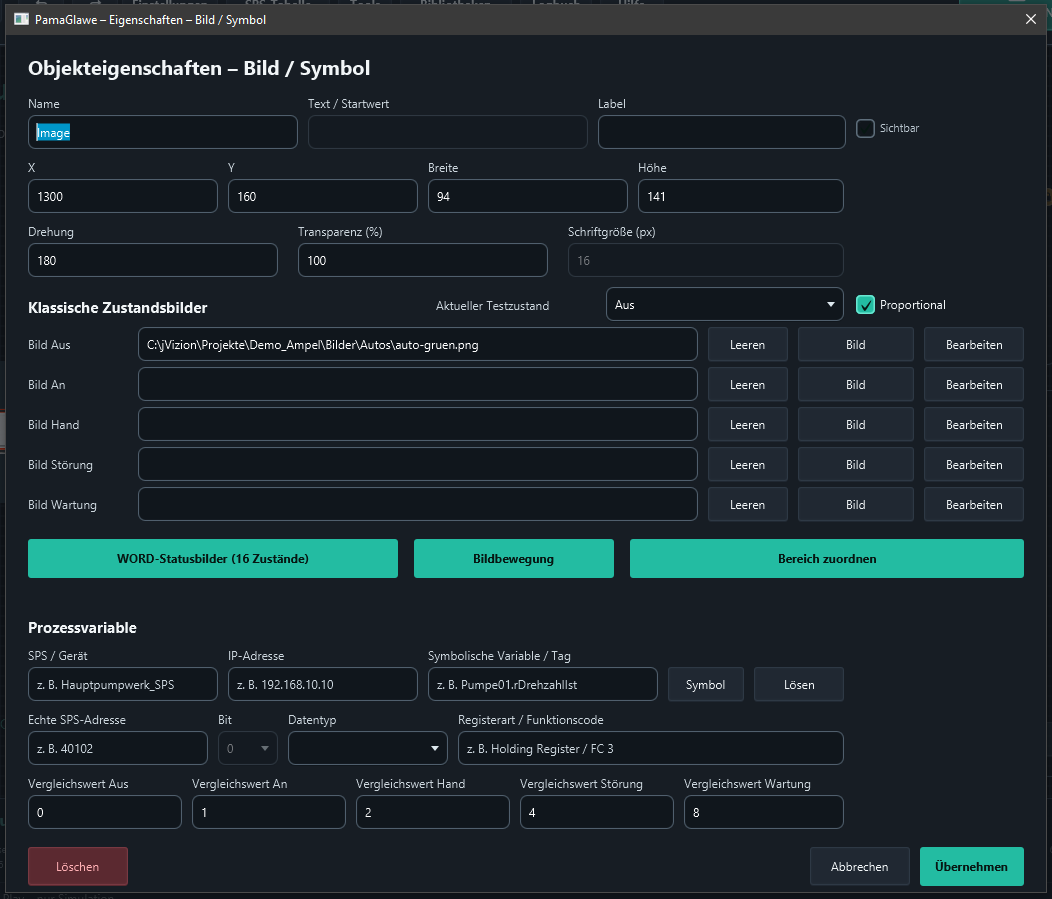
Task: Click Bild button in Bild Hand row
Action: 855,425
